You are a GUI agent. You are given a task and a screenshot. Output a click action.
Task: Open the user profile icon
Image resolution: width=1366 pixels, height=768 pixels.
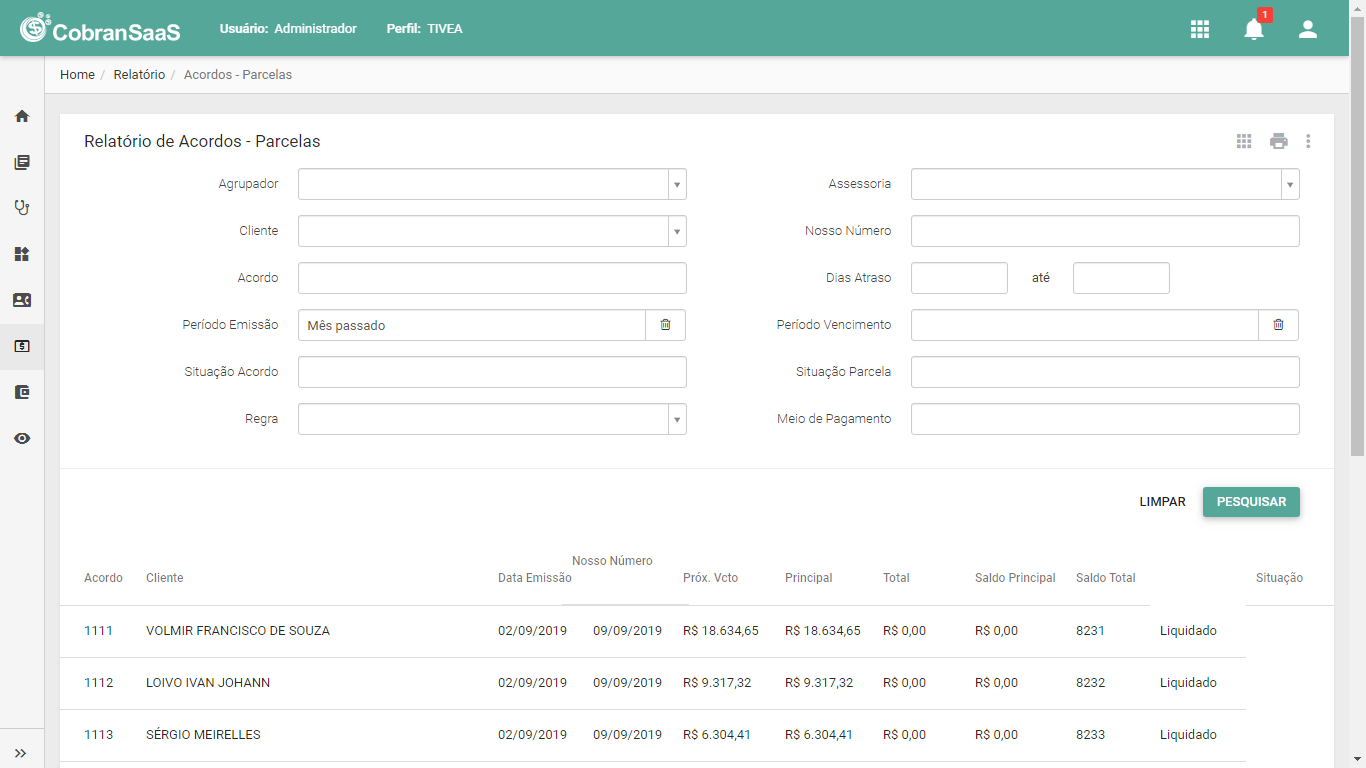[1308, 29]
